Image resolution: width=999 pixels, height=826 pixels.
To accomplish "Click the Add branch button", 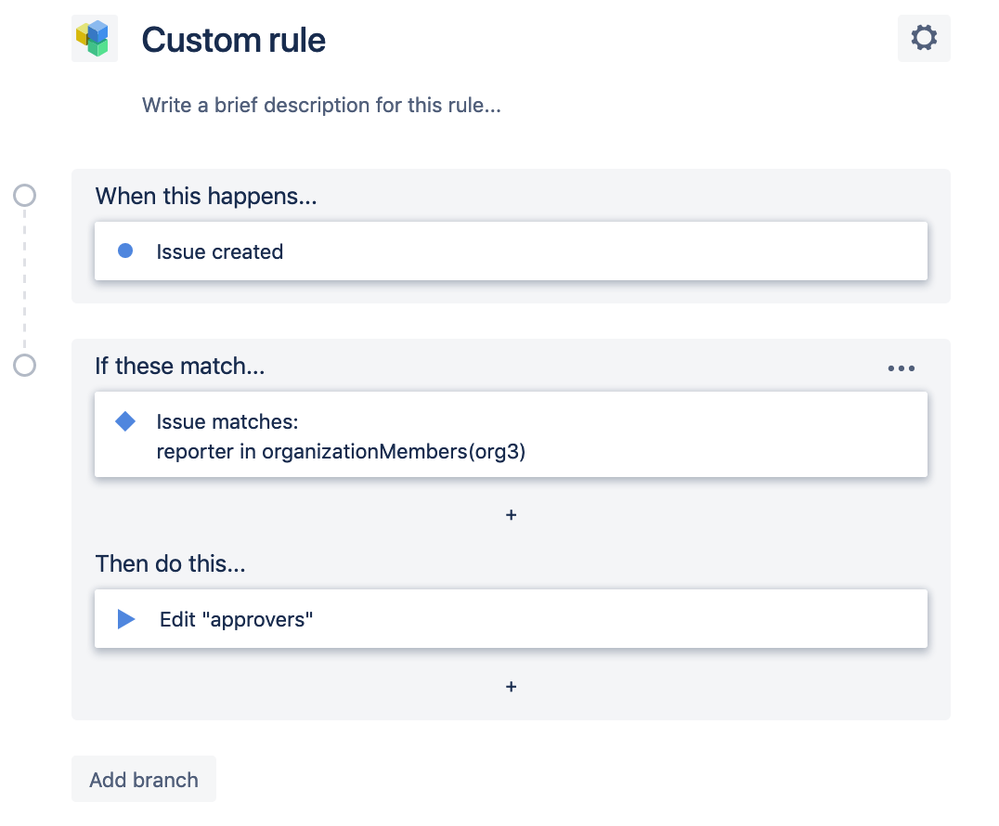I will coord(143,779).
